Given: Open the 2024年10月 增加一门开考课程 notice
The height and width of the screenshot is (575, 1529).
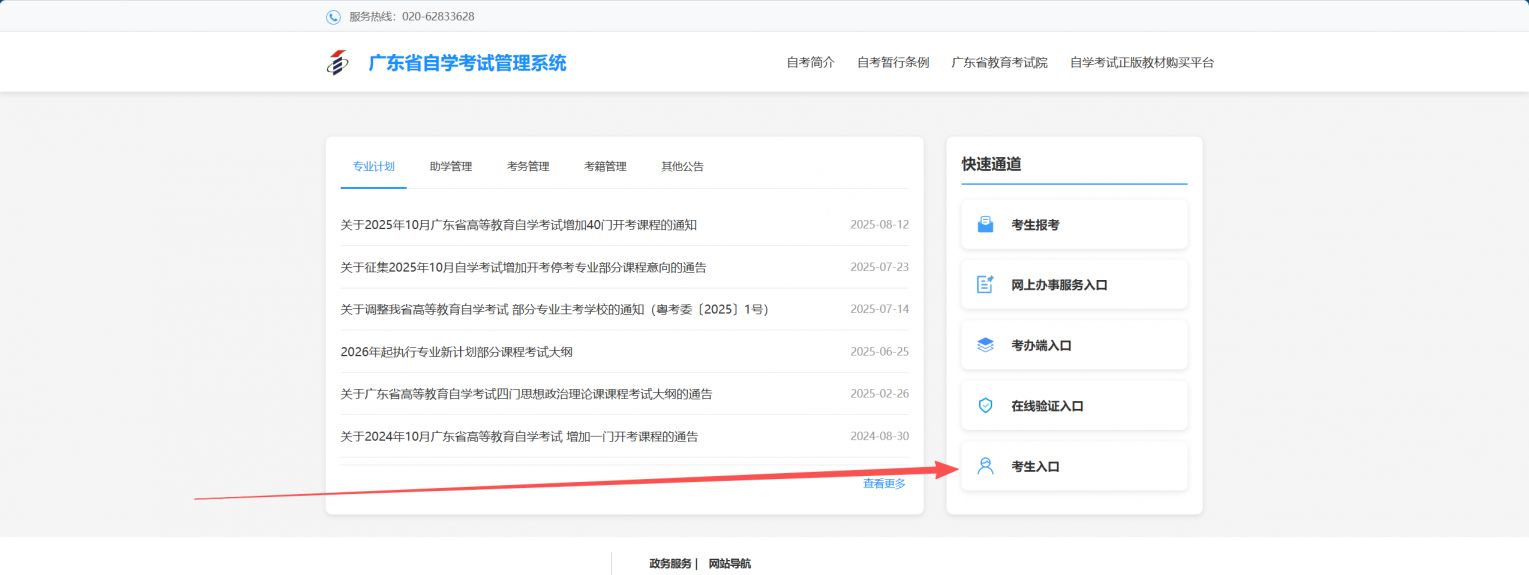Looking at the screenshot, I should coord(519,437).
